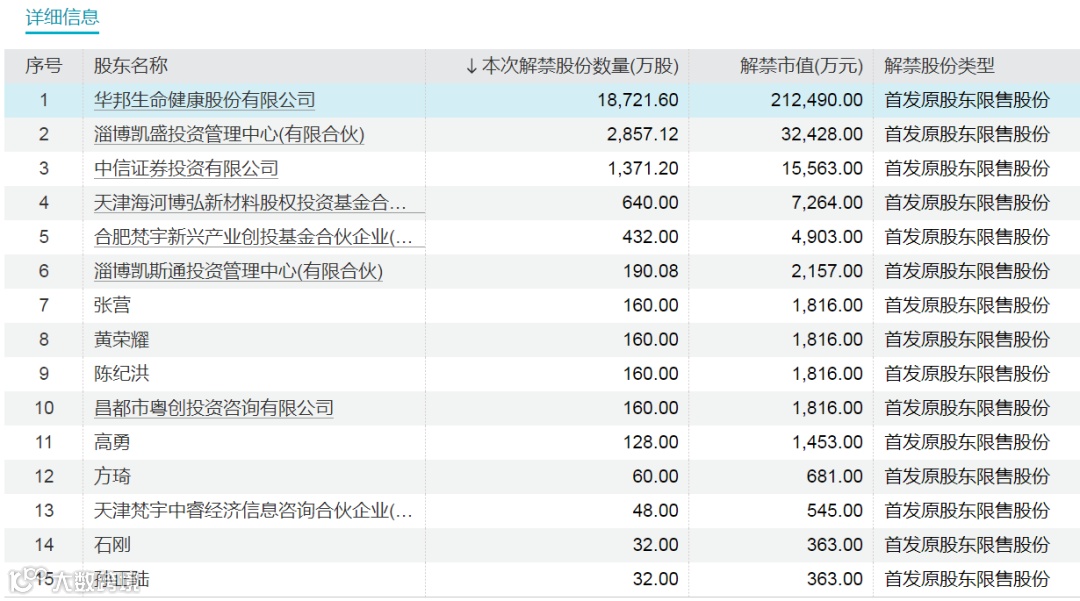Image resolution: width=1080 pixels, height=601 pixels.
Task: Click the market value 1,453.00
Action: coord(827,443)
